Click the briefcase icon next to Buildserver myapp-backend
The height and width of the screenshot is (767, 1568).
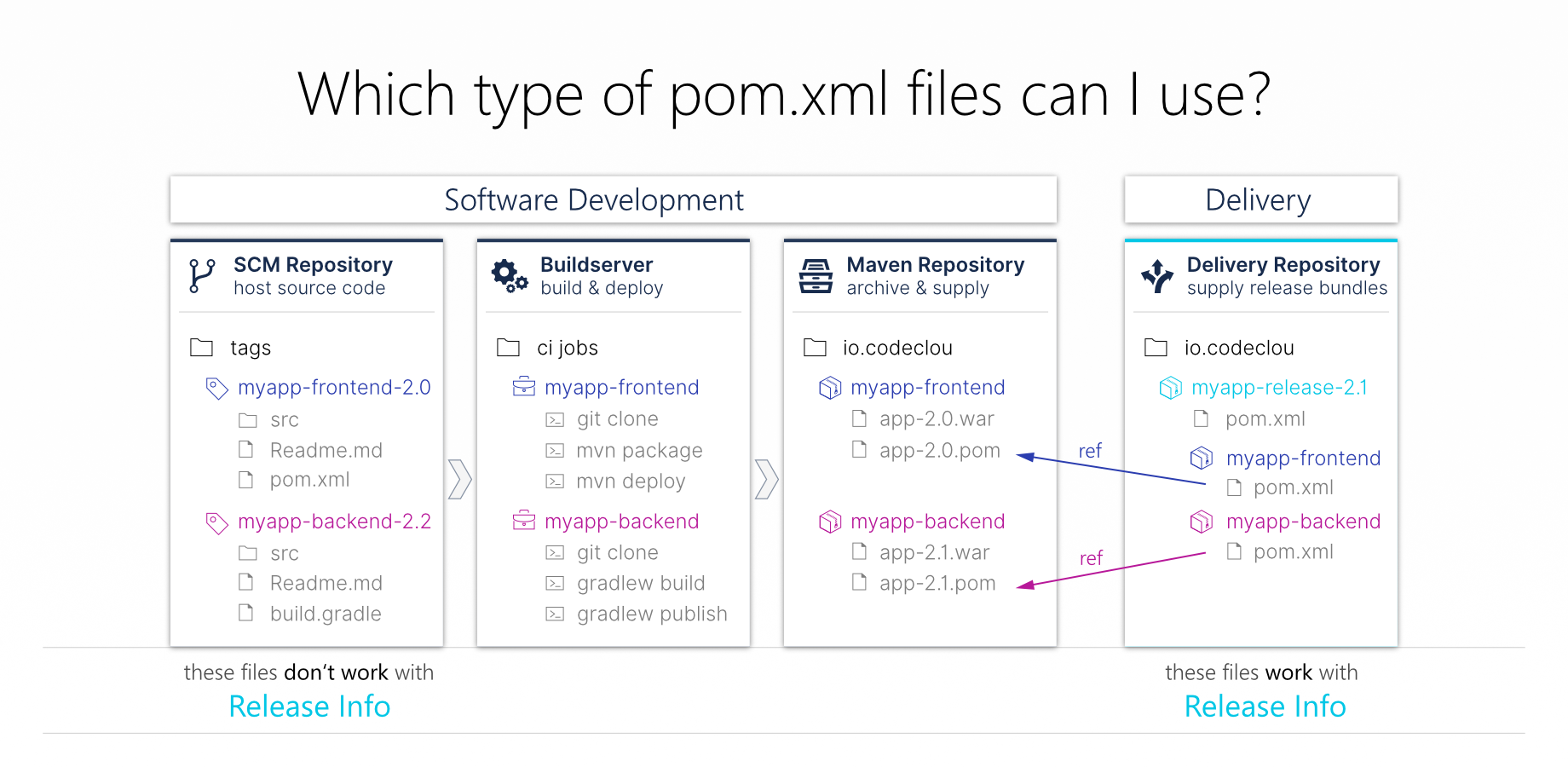(524, 521)
